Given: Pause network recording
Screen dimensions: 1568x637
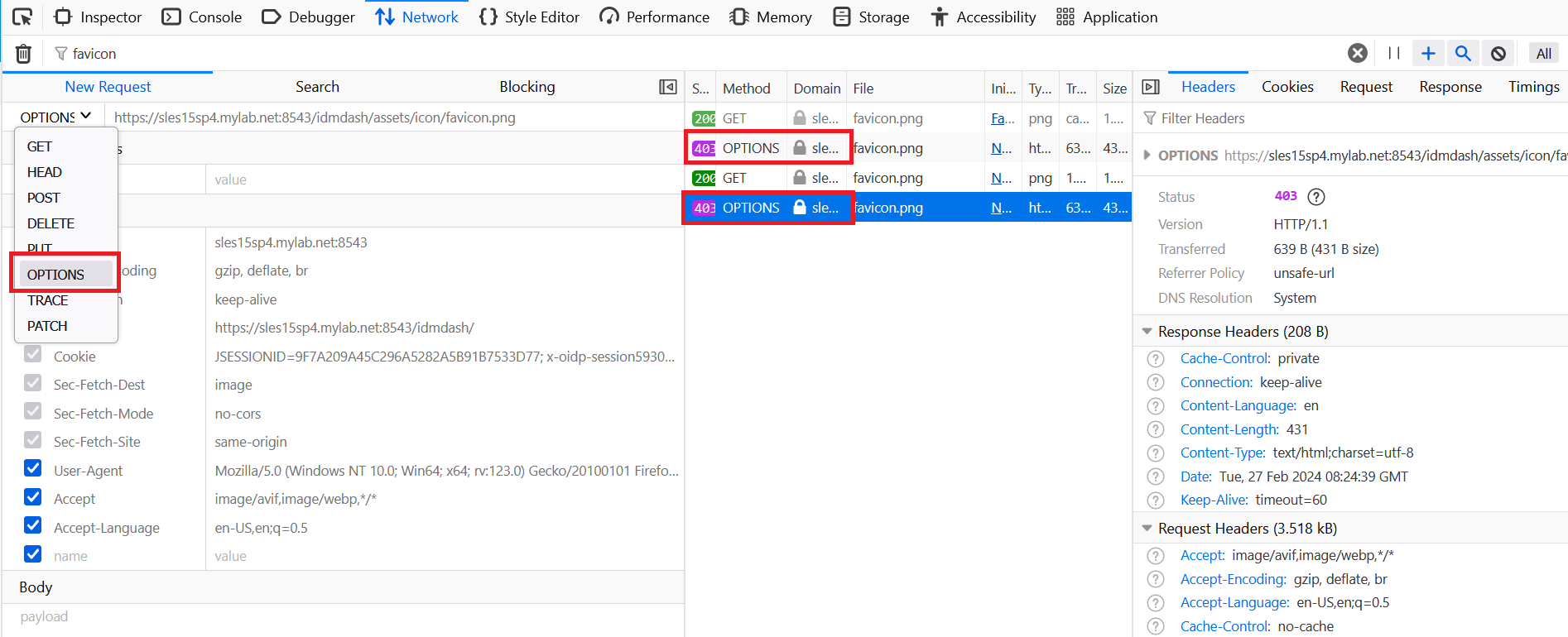Looking at the screenshot, I should (1394, 54).
